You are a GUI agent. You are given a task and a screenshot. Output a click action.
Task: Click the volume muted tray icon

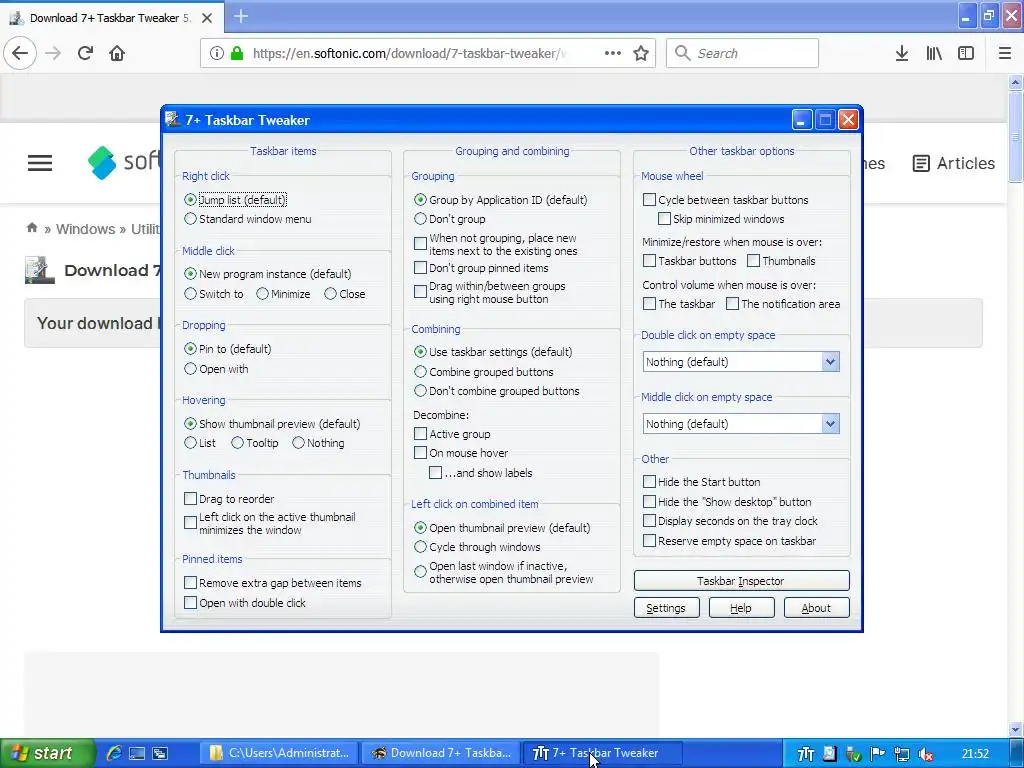[x=925, y=754]
